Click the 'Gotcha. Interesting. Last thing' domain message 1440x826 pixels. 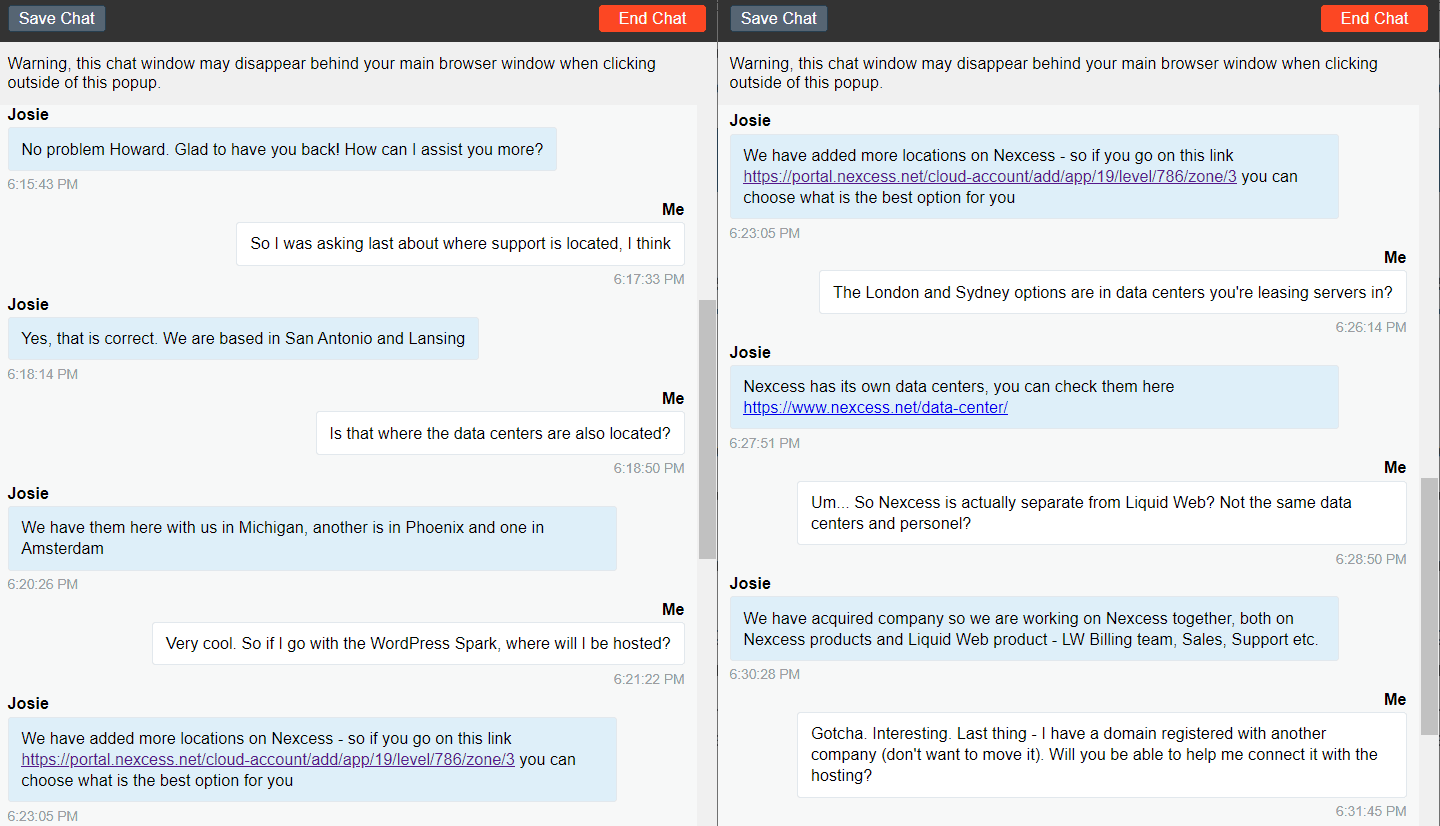point(1101,754)
